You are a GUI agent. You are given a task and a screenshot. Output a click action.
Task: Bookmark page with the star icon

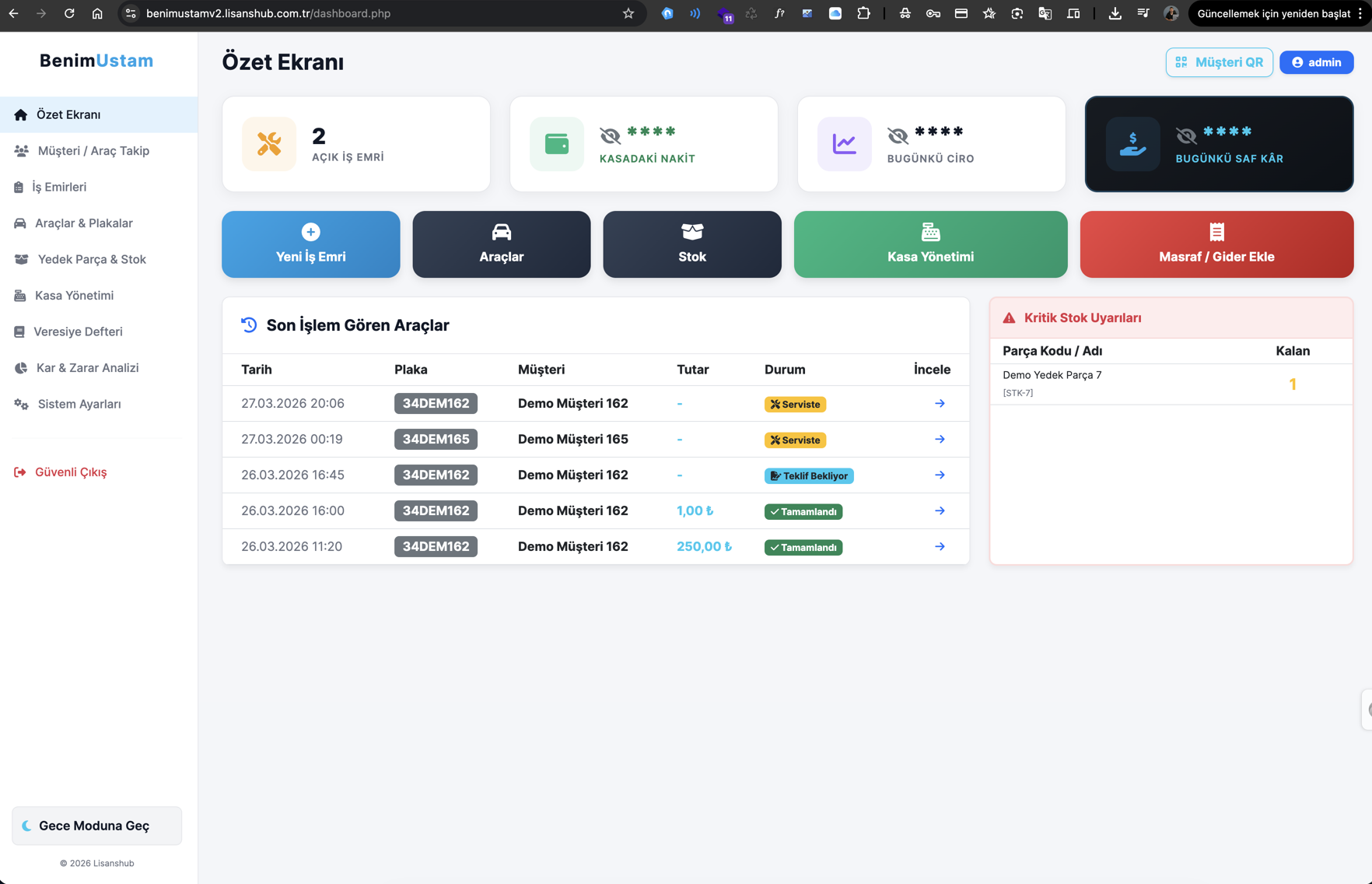click(x=628, y=13)
